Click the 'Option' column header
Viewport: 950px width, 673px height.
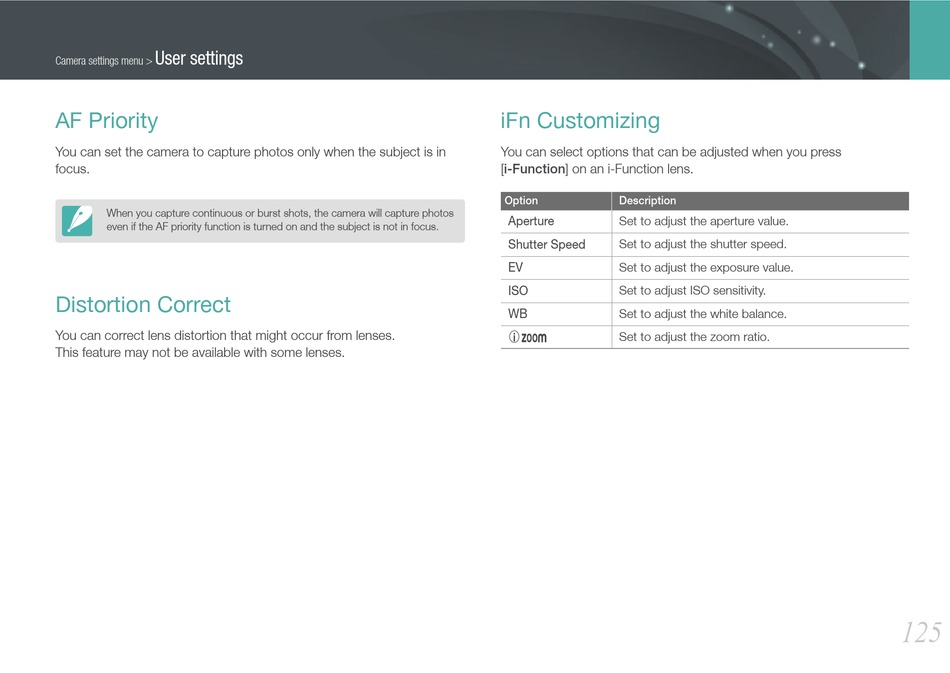556,201
